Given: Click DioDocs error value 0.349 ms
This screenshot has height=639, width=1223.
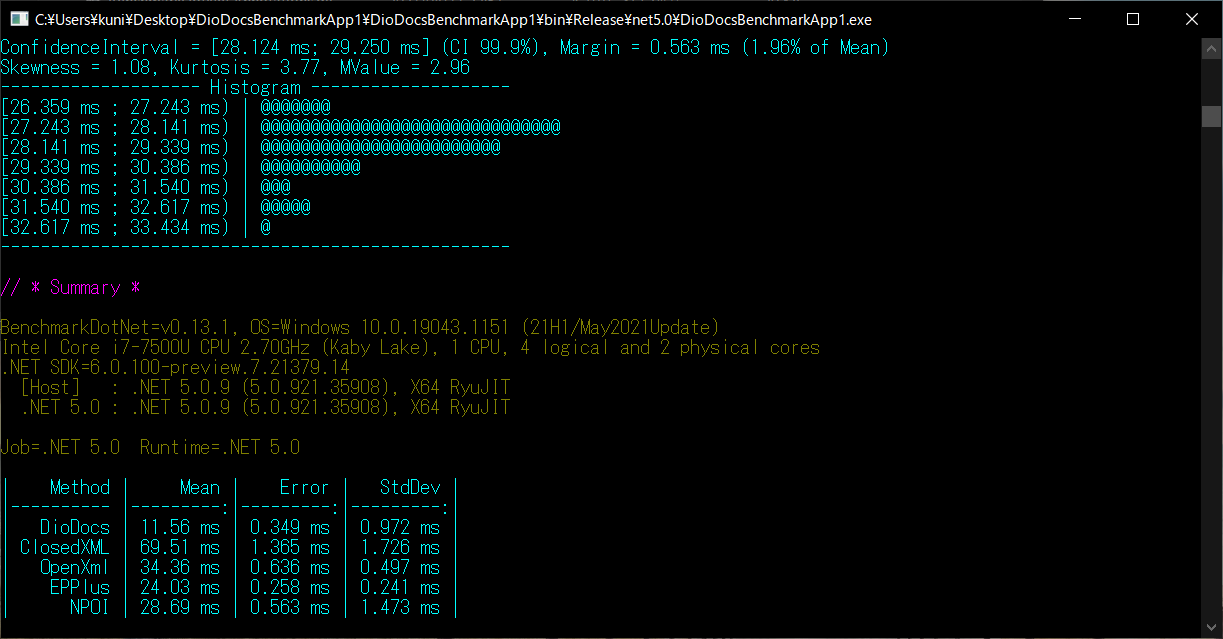Looking at the screenshot, I should pyautogui.click(x=290, y=527).
